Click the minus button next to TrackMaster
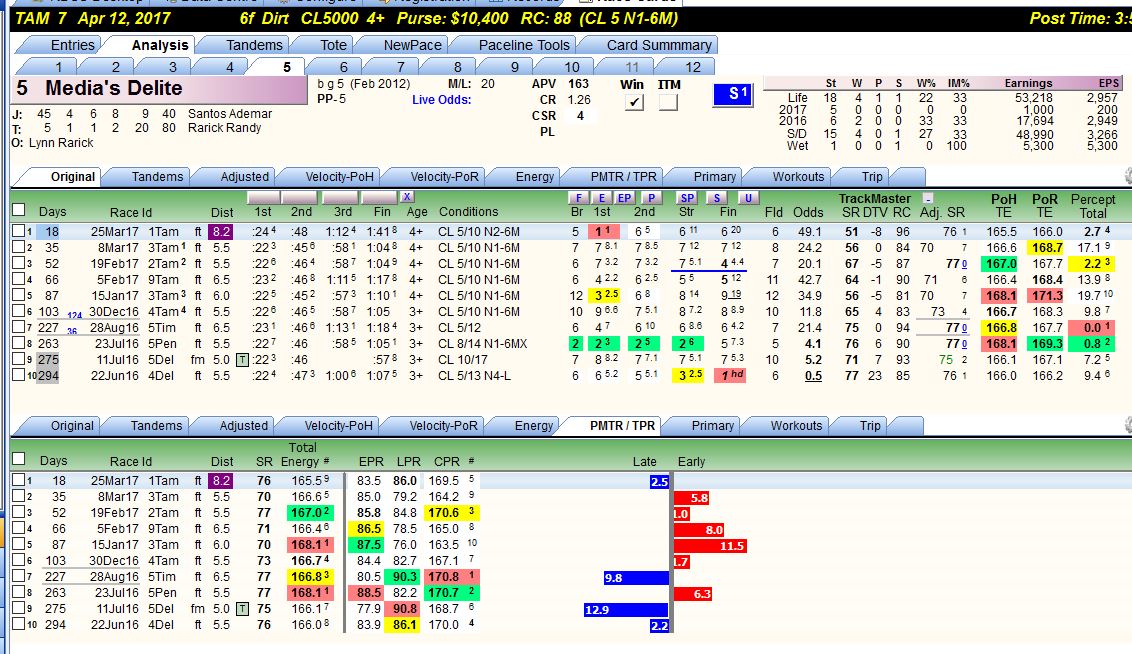Image resolution: width=1132 pixels, height=654 pixels. [928, 199]
